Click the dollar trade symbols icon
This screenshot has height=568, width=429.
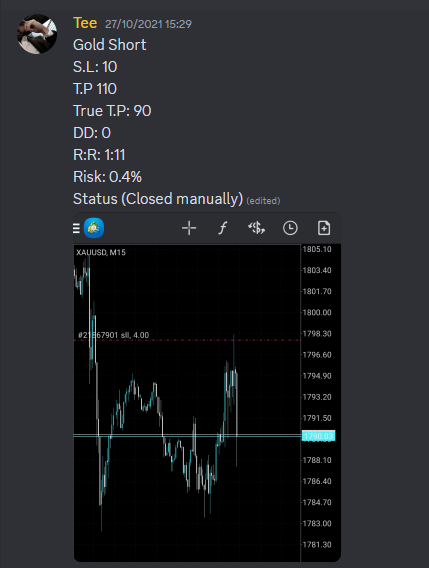point(256,228)
